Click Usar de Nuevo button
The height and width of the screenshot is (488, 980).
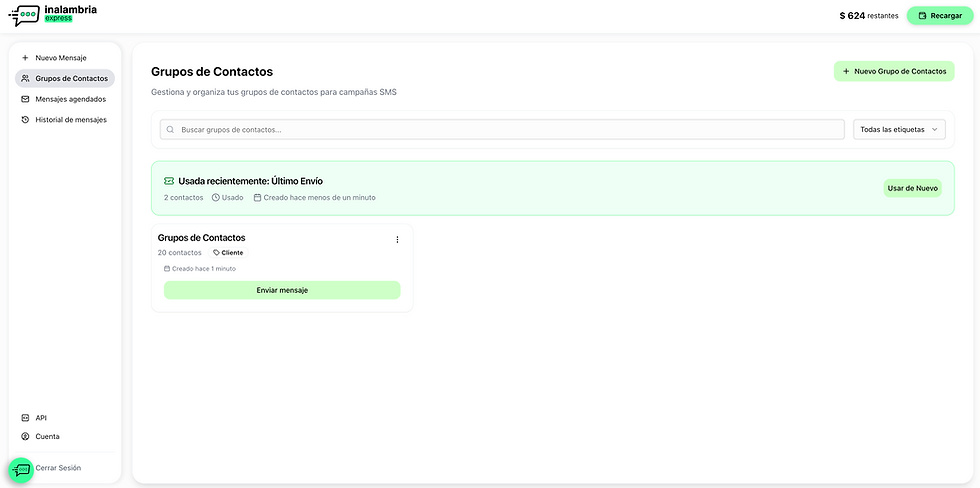coord(912,188)
